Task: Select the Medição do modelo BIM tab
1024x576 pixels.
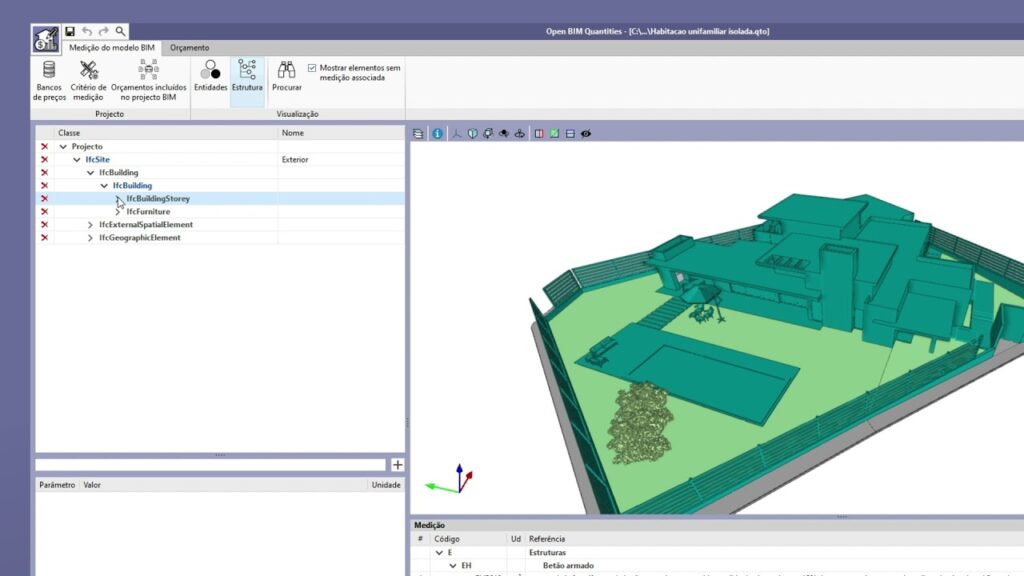Action: [111, 47]
